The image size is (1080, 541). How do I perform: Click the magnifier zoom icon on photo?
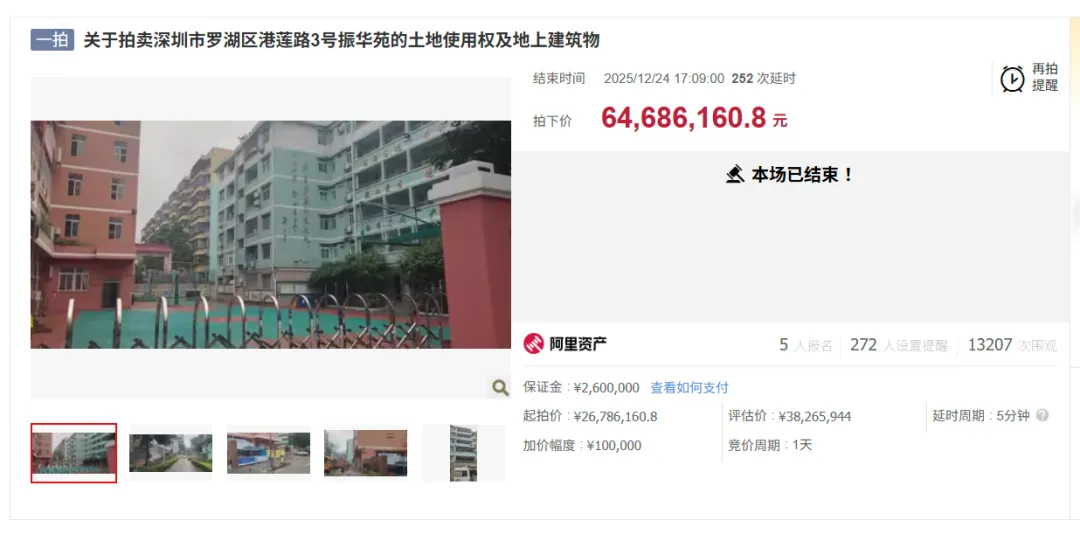point(500,388)
